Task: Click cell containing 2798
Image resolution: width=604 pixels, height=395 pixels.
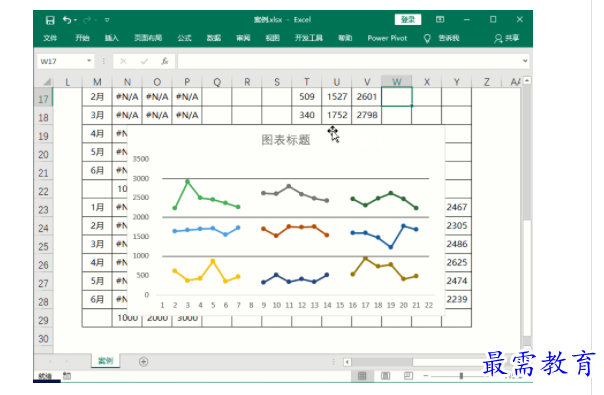Action: pos(366,115)
